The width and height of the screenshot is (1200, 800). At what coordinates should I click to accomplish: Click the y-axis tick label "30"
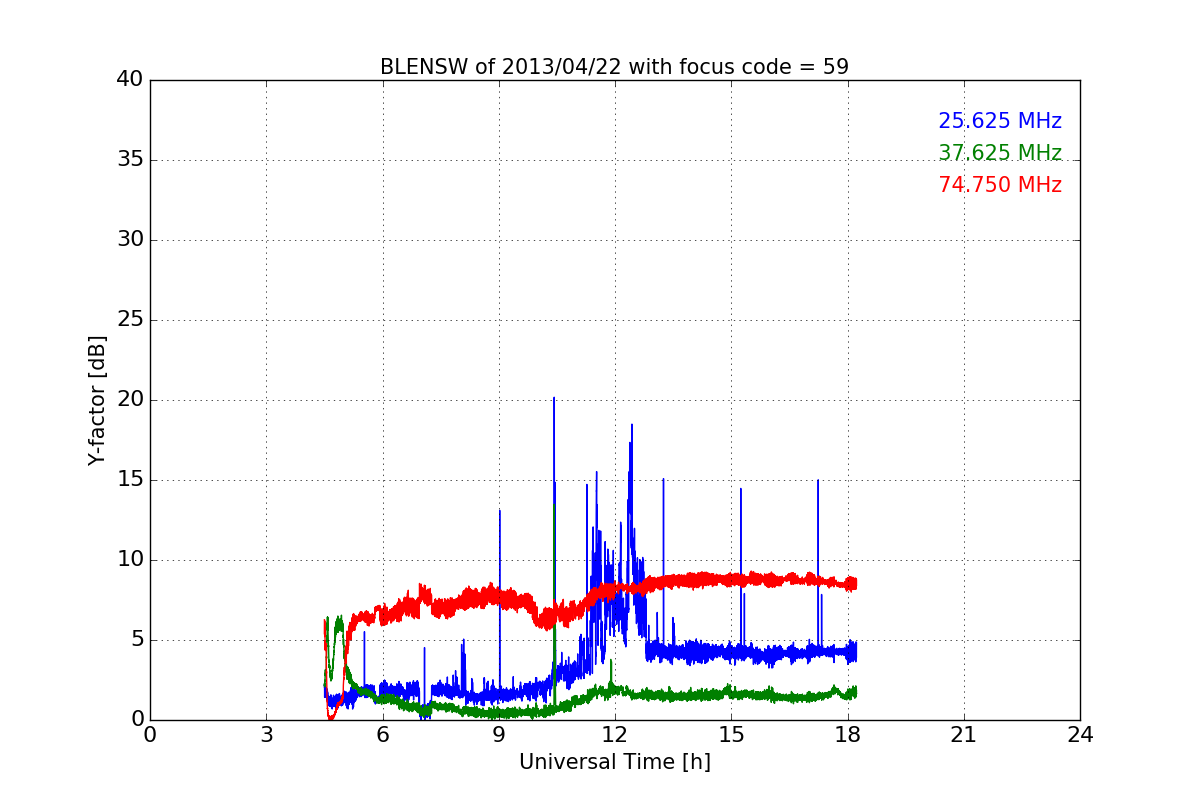pos(130,240)
